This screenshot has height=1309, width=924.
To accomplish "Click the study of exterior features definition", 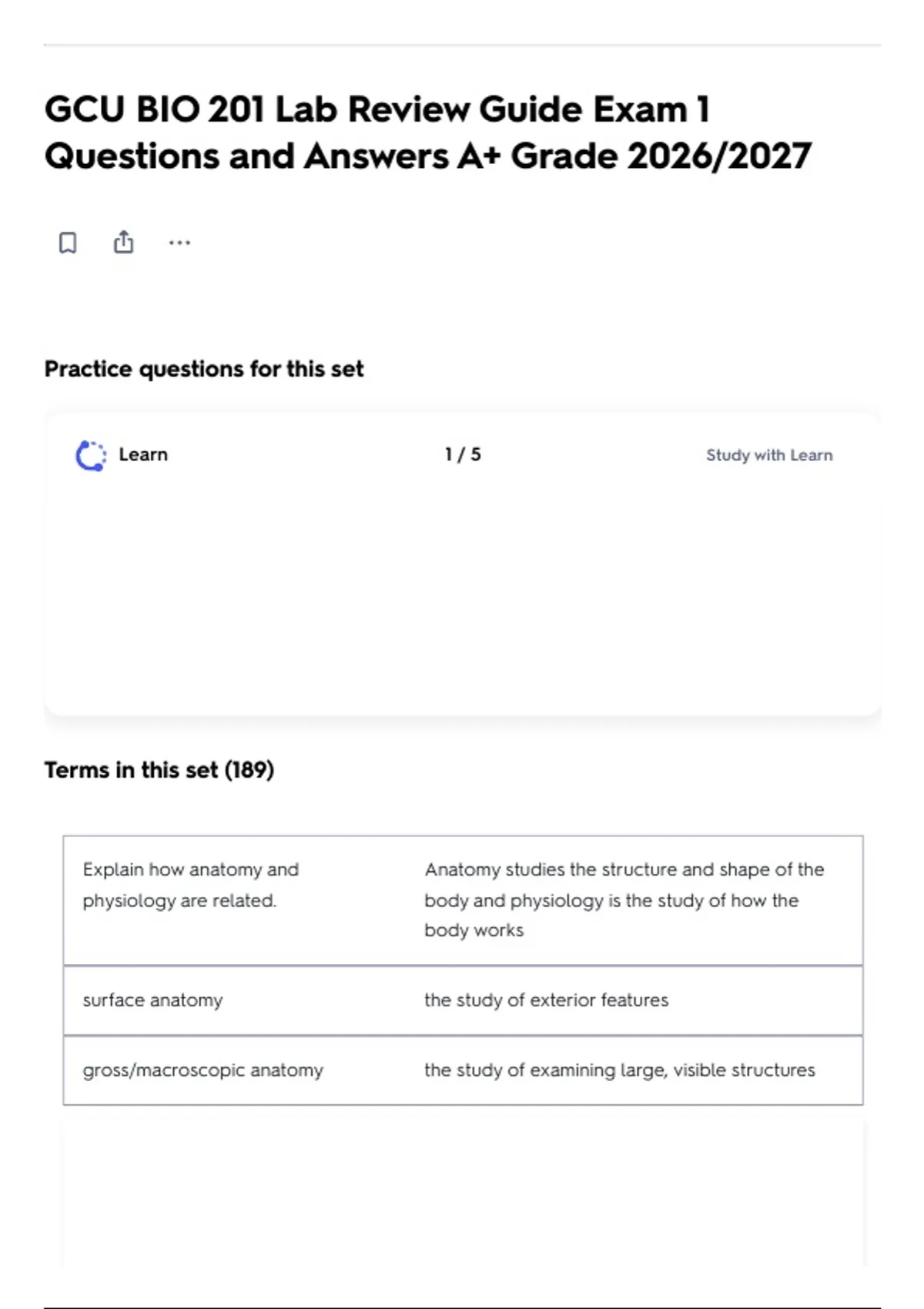I will click(547, 1000).
